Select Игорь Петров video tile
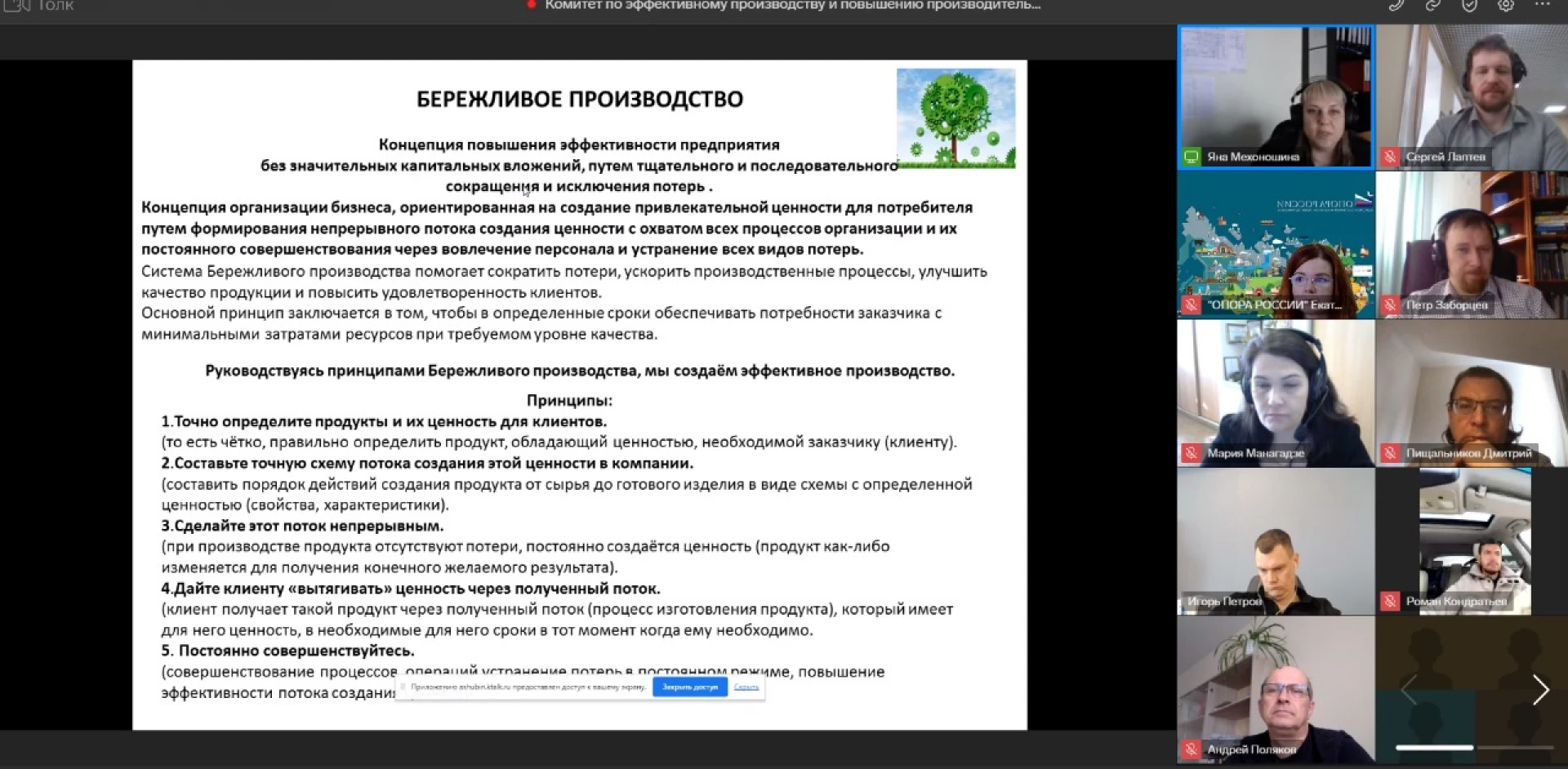Viewport: 1568px width, 769px height. tap(1276, 541)
